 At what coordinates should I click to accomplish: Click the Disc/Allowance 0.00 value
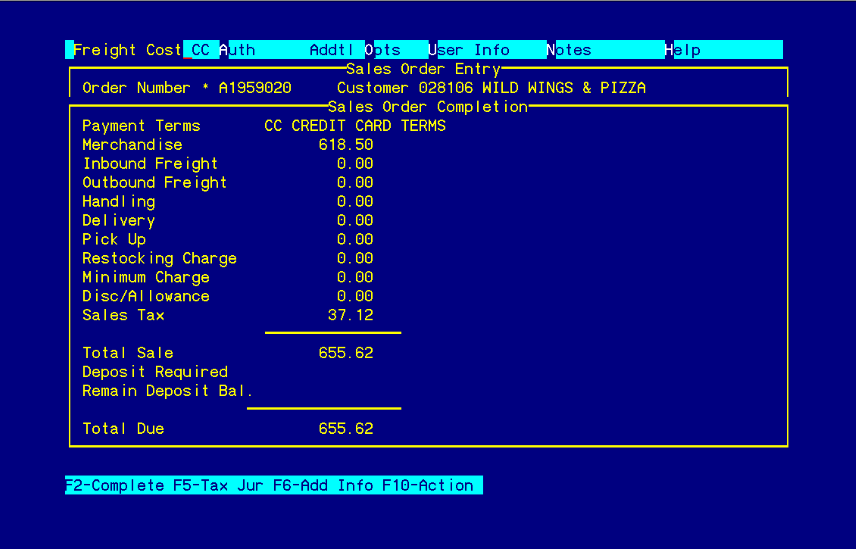tap(355, 296)
